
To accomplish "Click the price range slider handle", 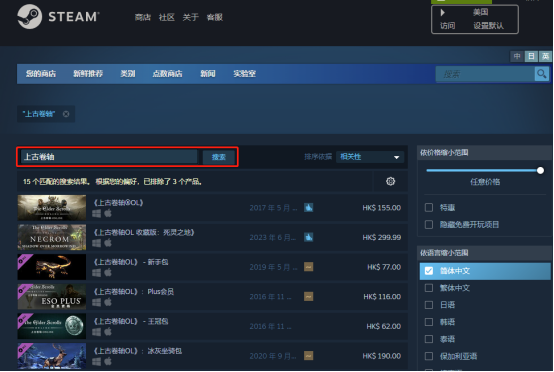I will tap(540, 171).
